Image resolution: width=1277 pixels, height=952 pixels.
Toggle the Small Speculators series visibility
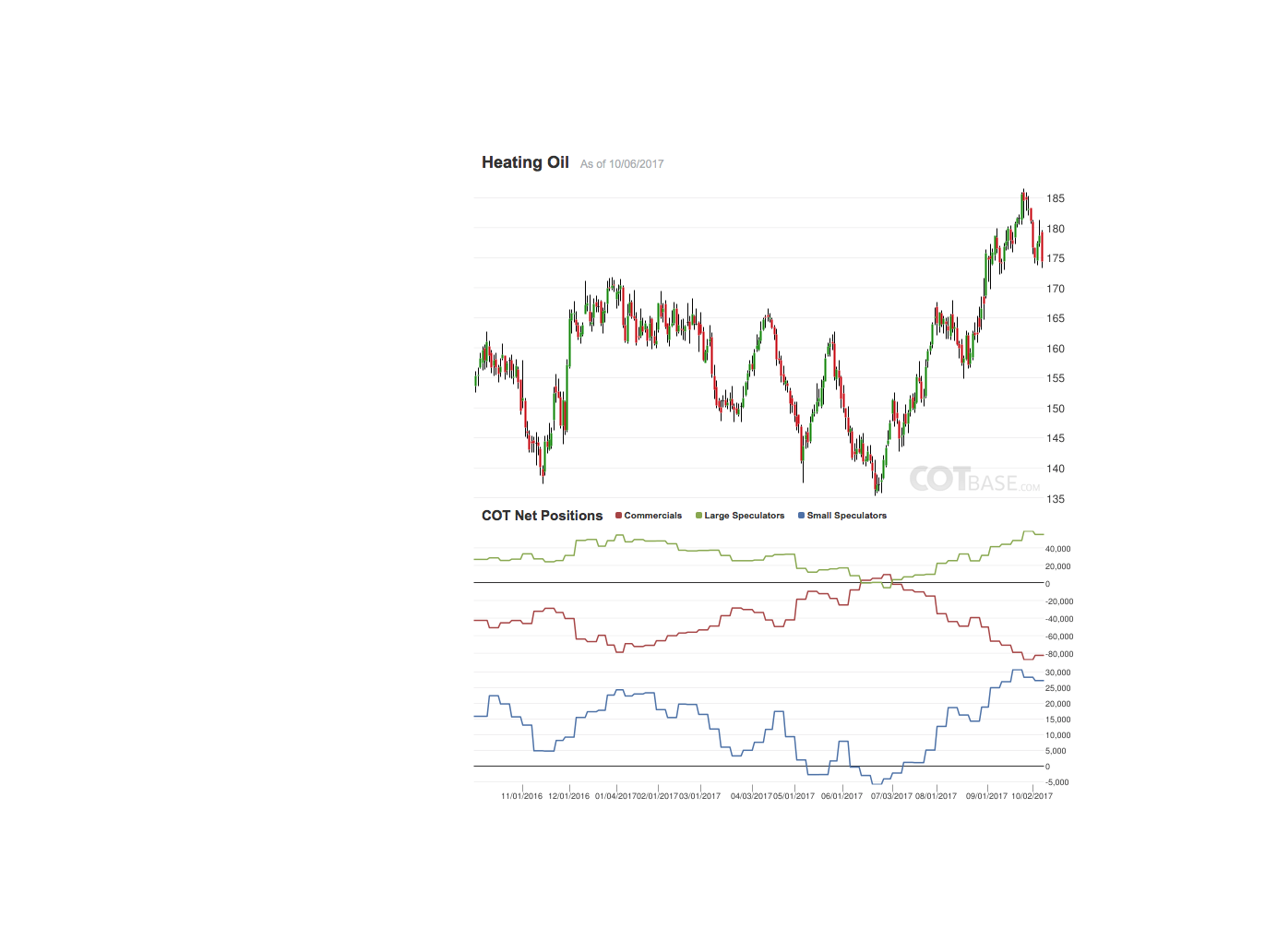tap(846, 516)
